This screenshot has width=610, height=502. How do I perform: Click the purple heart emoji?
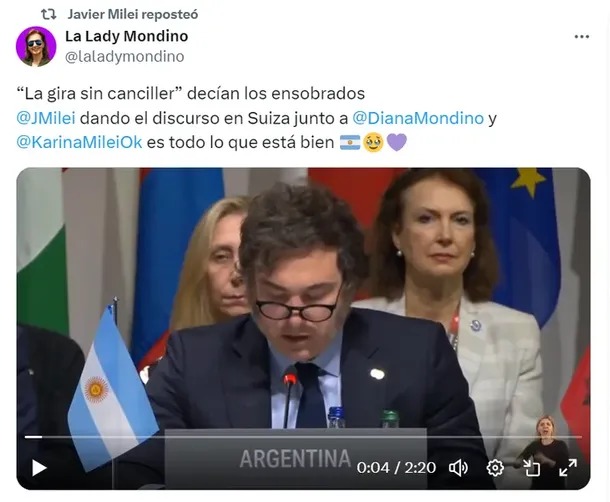pyautogui.click(x=396, y=142)
